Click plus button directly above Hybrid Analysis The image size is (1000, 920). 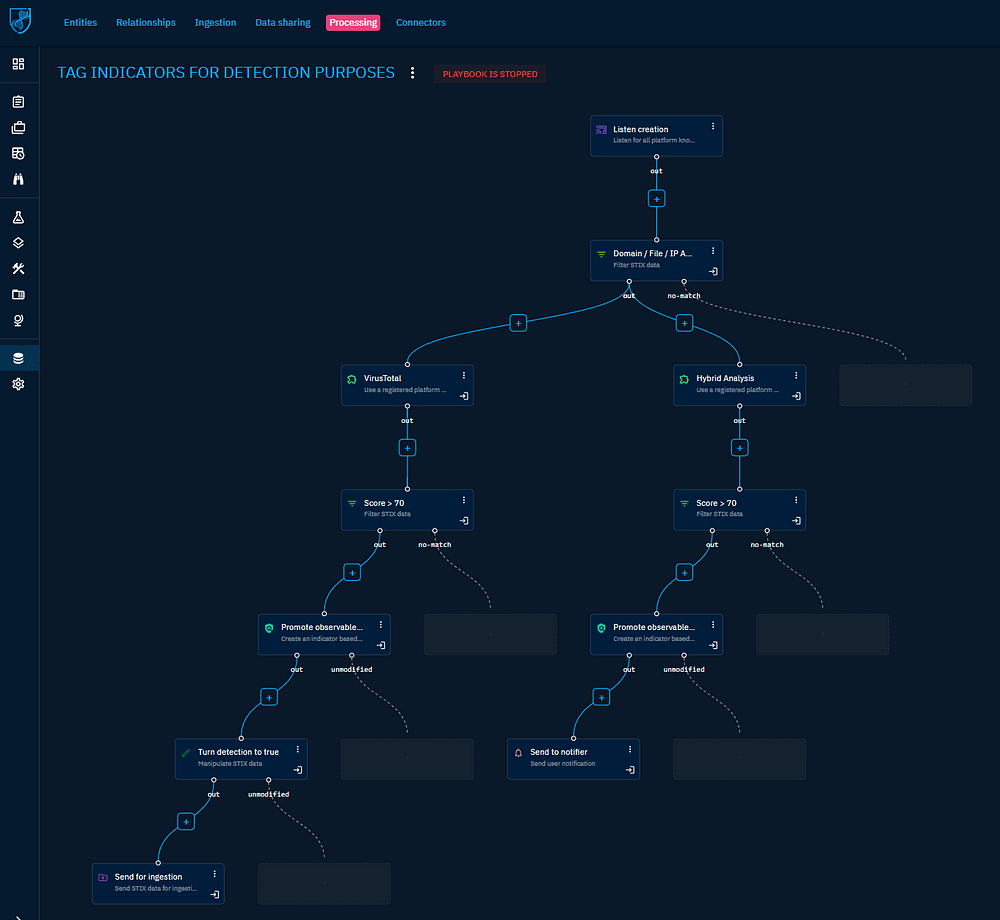tap(684, 323)
